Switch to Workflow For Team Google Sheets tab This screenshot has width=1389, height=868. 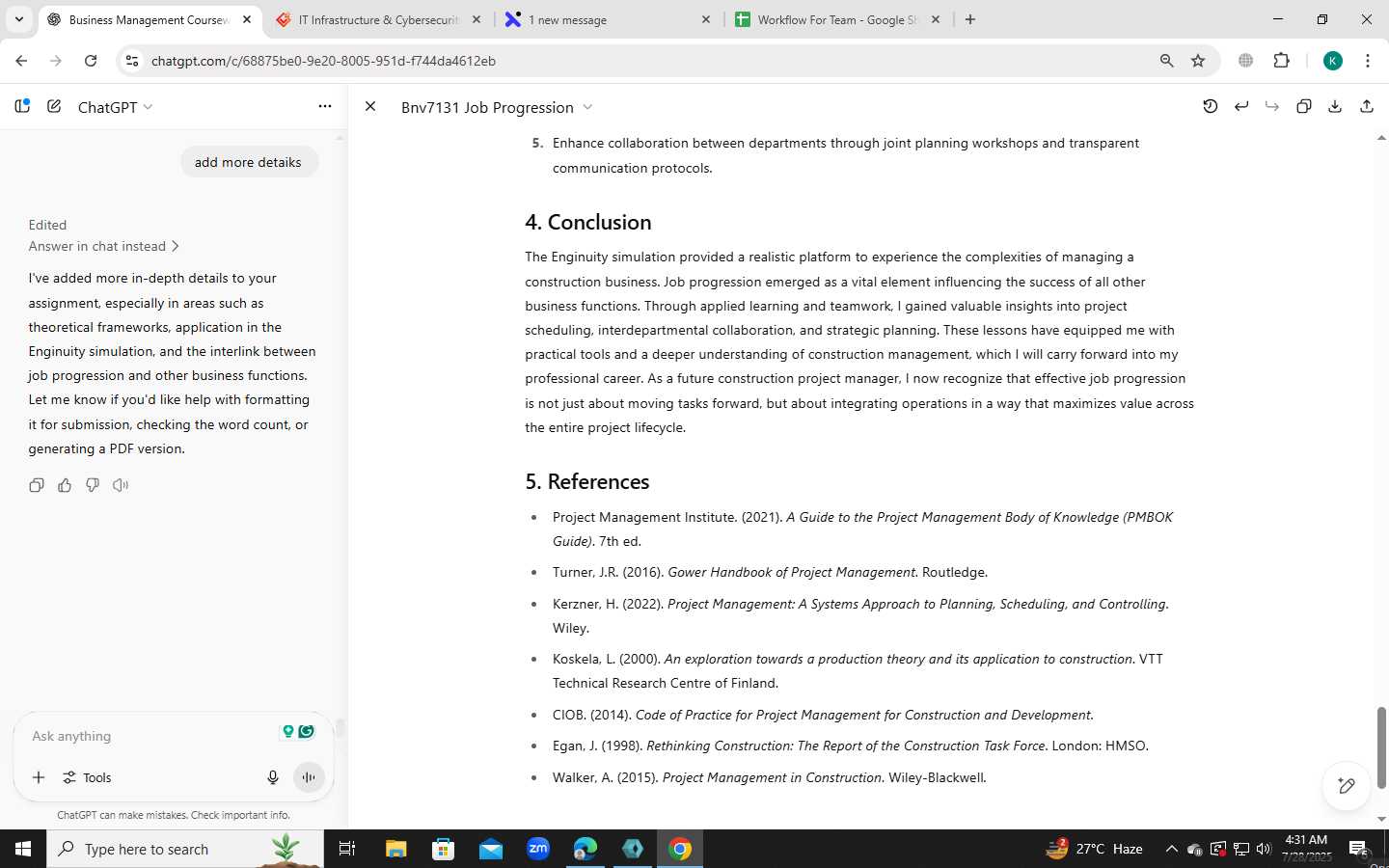click(x=837, y=19)
